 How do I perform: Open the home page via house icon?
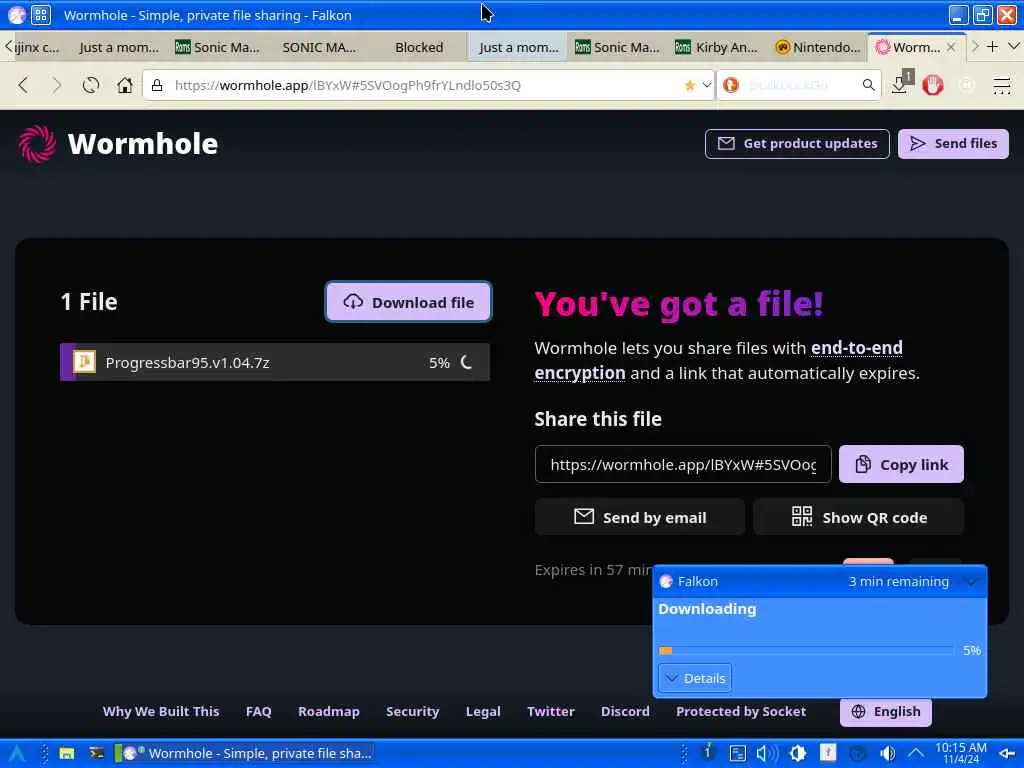125,85
